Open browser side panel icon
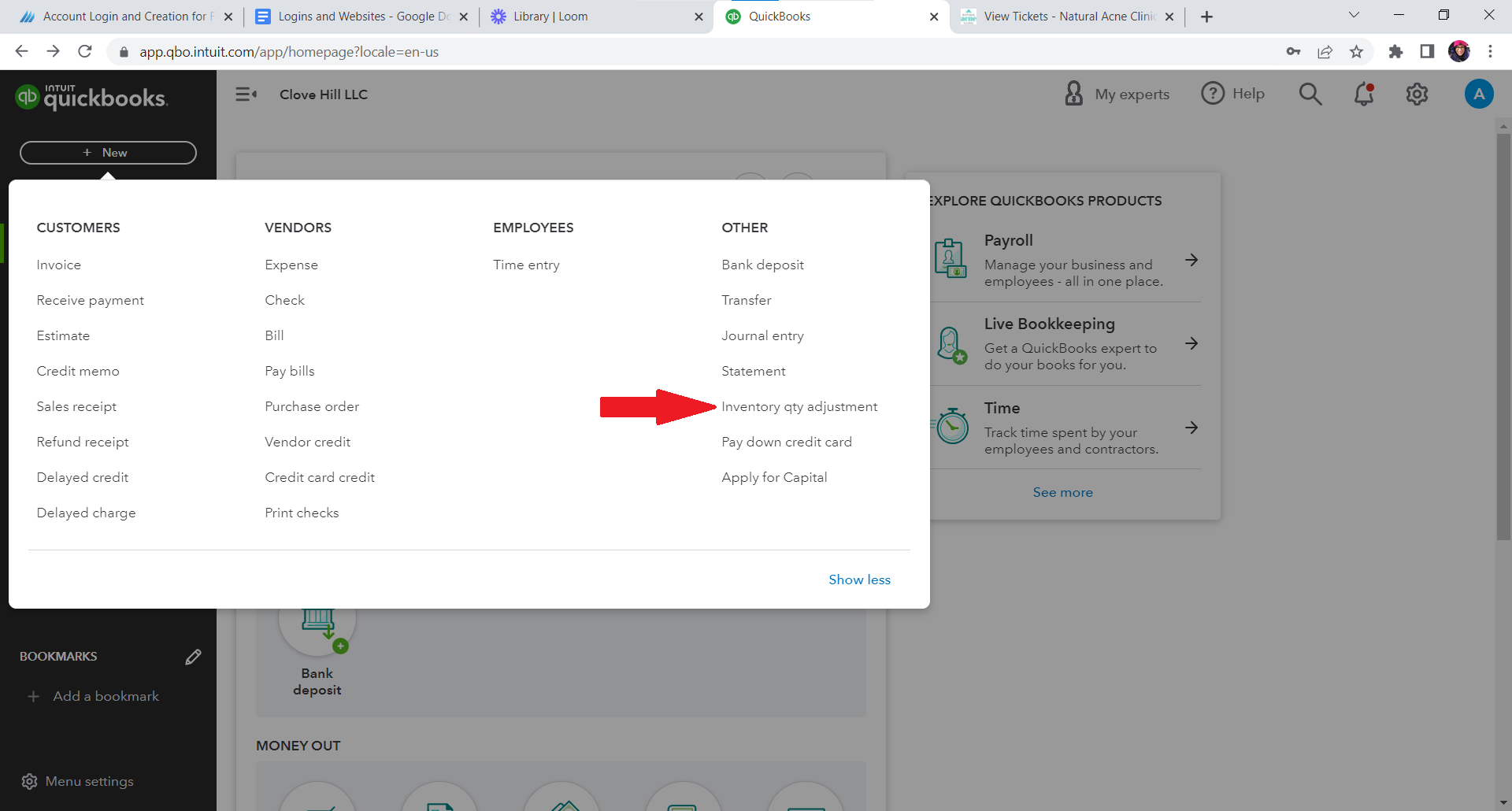Image resolution: width=1512 pixels, height=811 pixels. 1427,52
